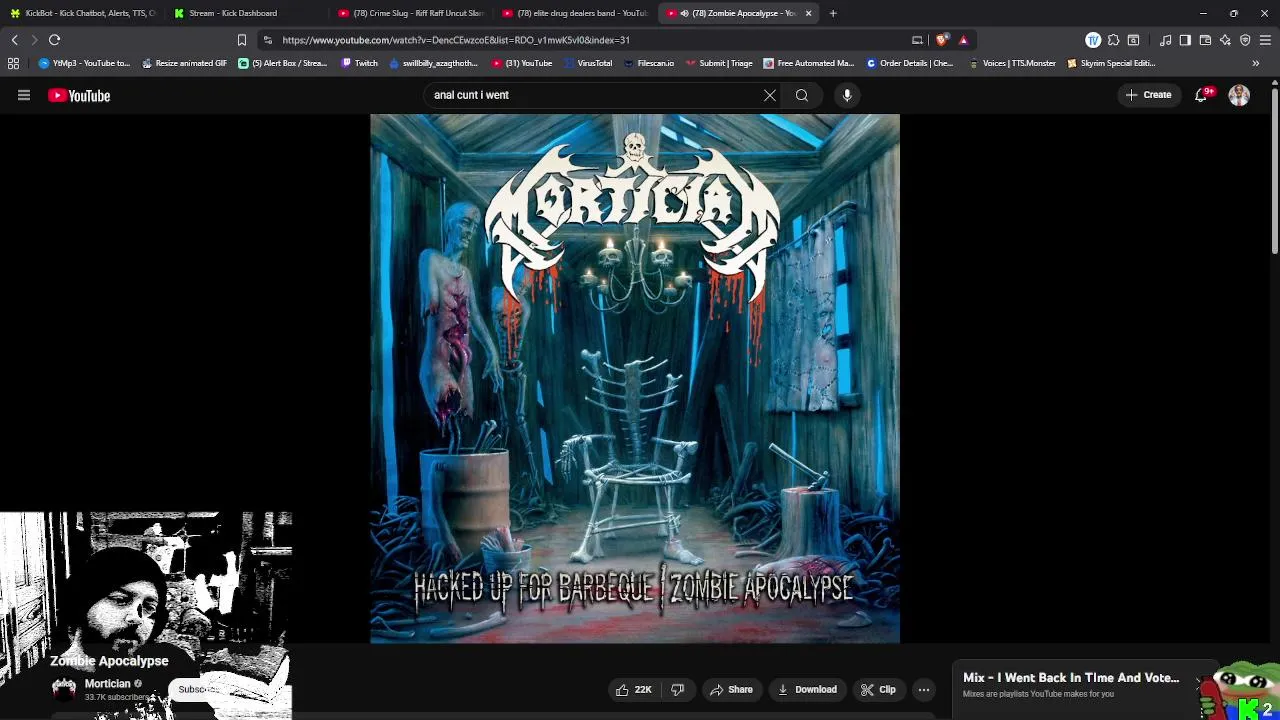Open more actions three-dot menu
This screenshot has height=720, width=1280.
(x=924, y=689)
